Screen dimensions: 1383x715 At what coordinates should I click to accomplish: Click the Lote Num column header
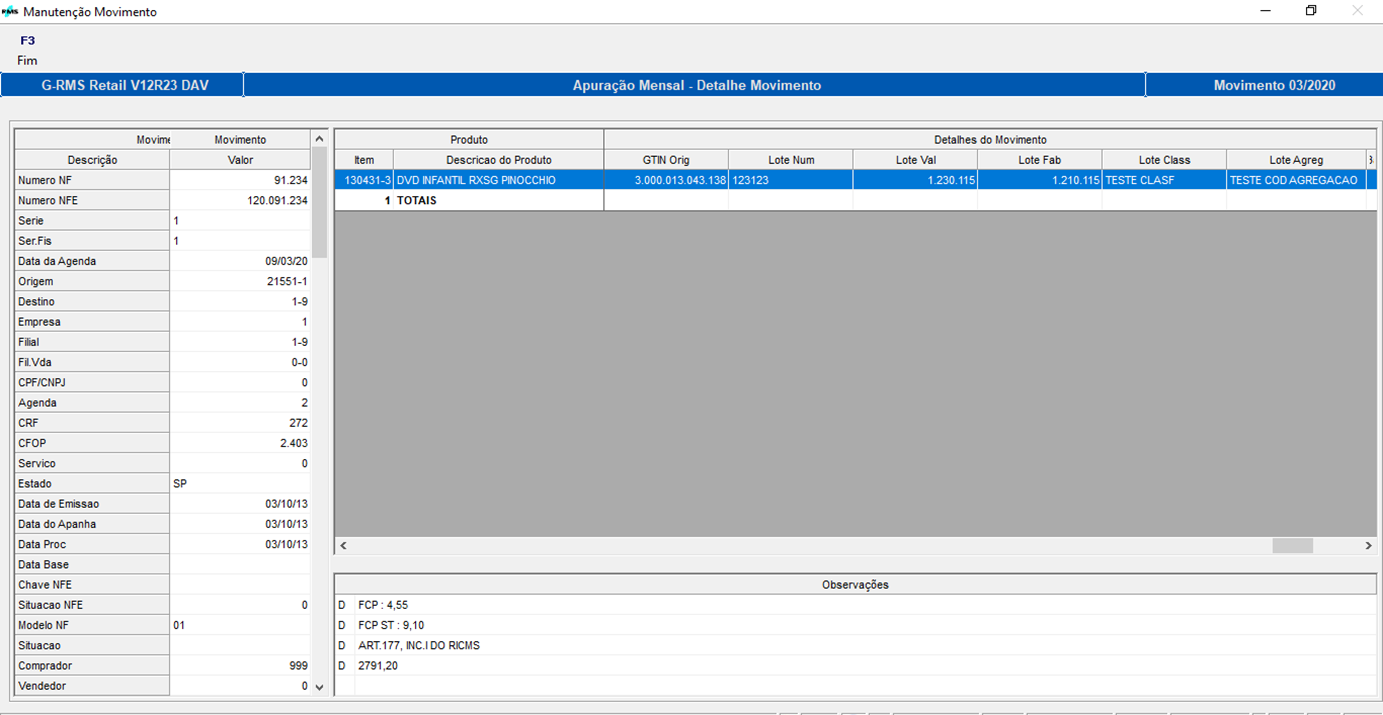(791, 160)
